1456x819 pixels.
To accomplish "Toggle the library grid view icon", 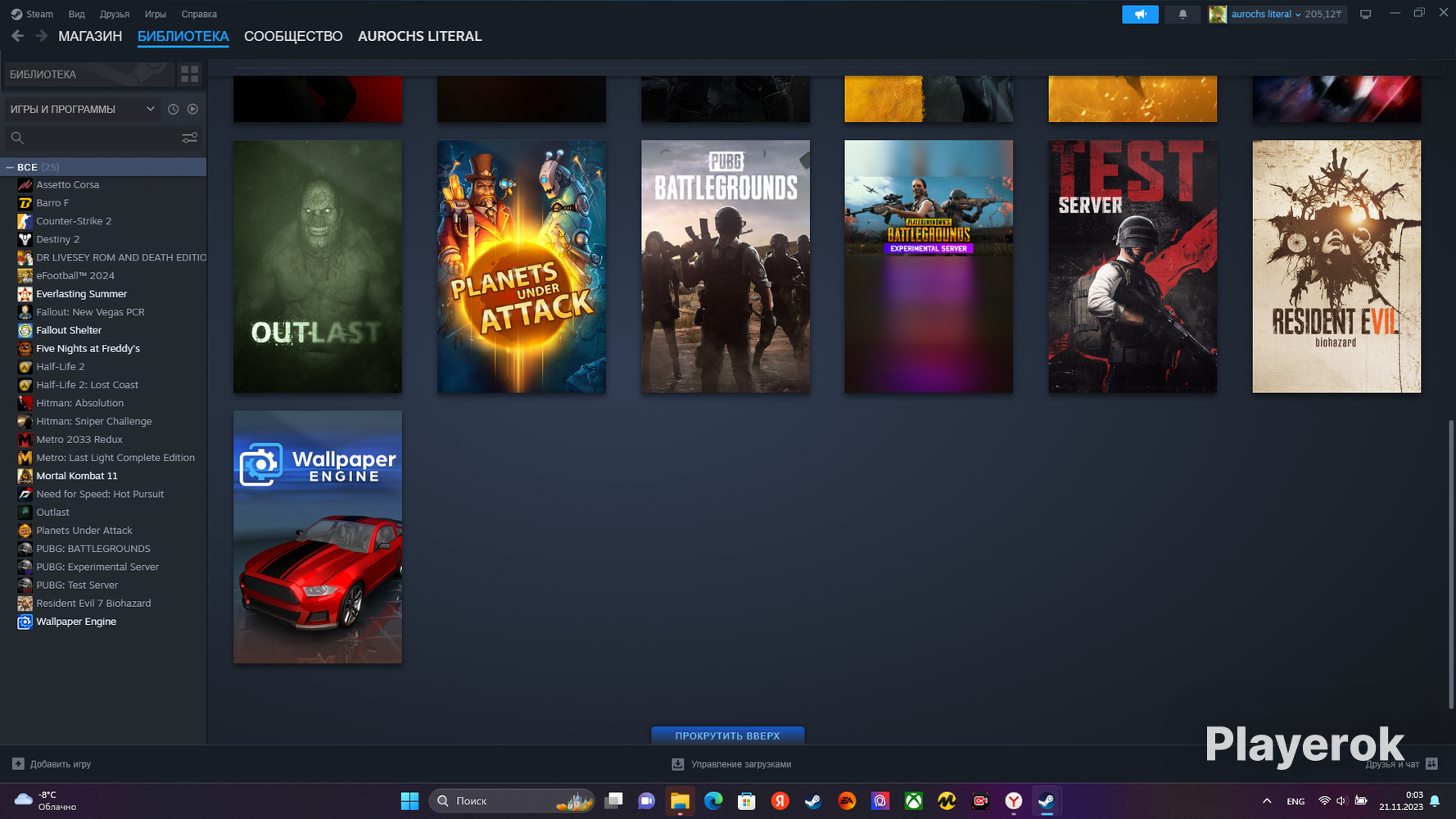I will [x=190, y=75].
